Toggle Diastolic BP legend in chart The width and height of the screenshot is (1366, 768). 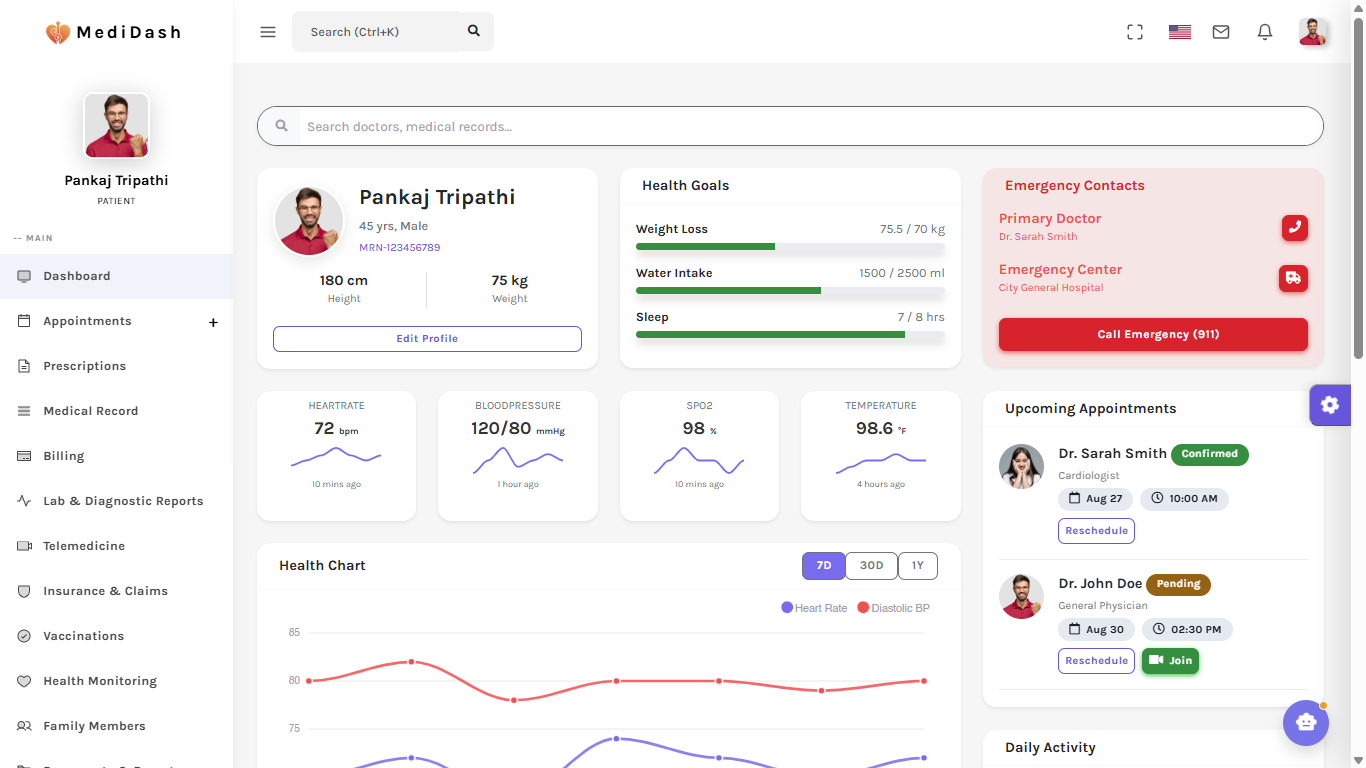(894, 608)
